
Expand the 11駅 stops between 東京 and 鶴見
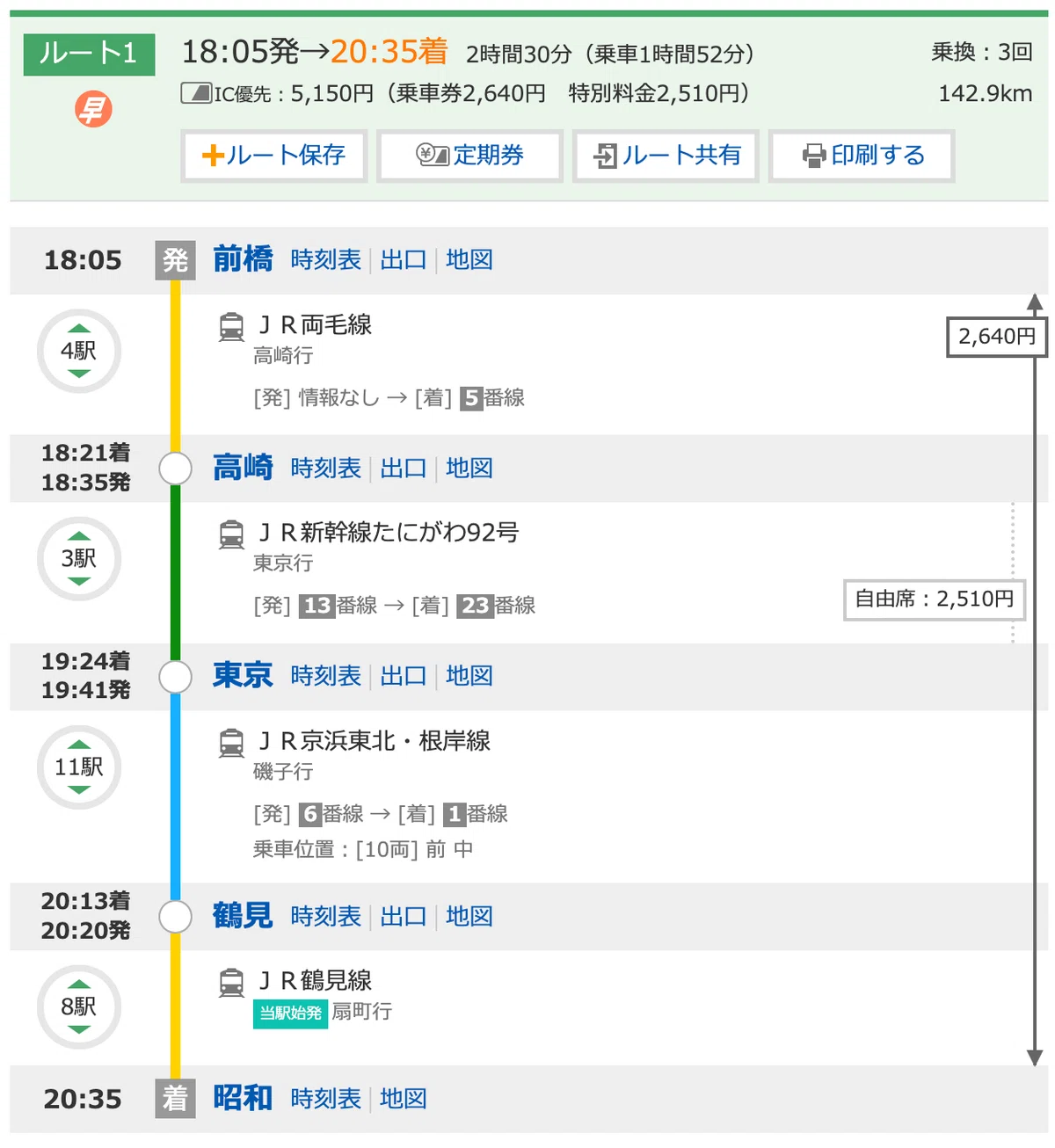point(79,767)
